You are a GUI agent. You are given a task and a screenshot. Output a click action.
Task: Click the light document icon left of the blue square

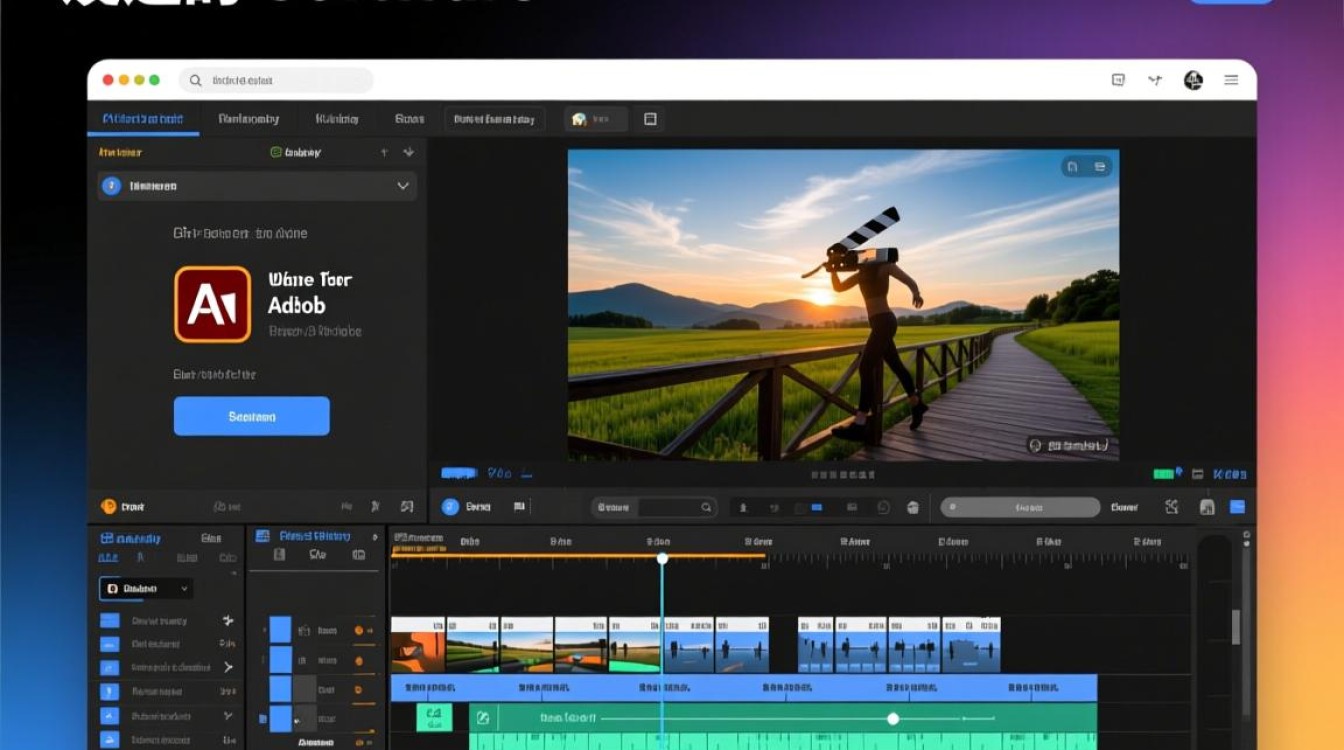click(x=1207, y=507)
